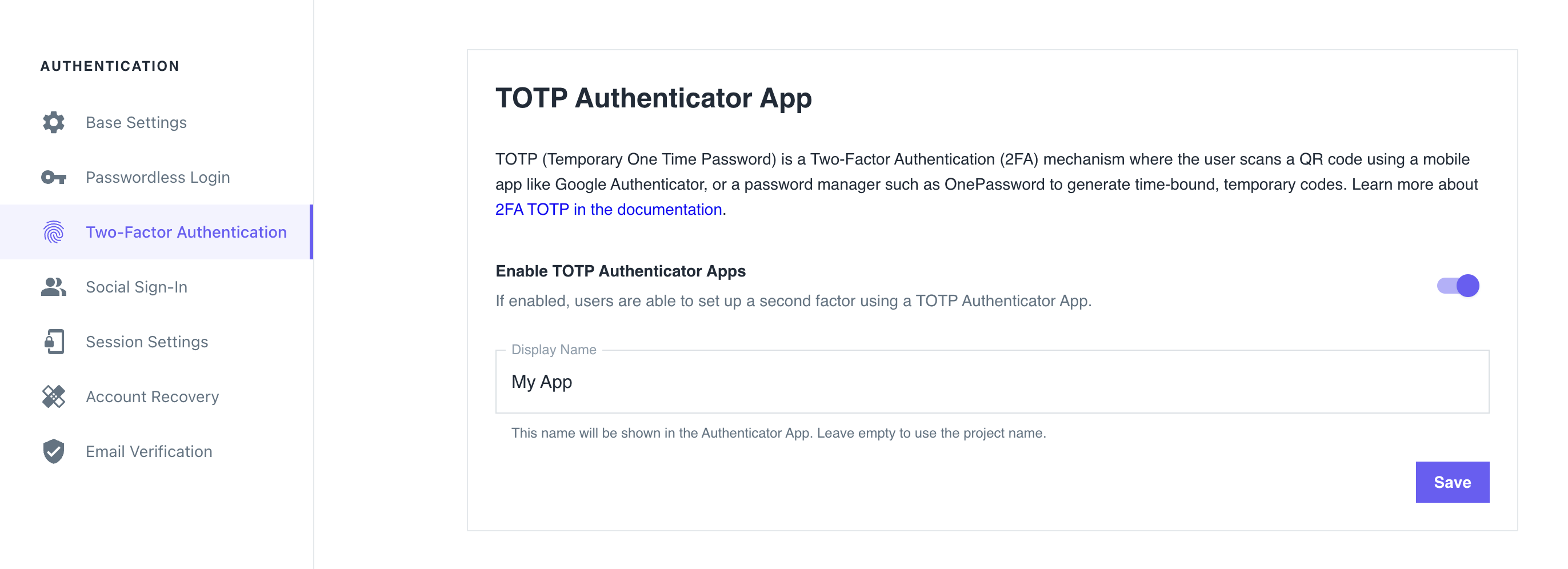Click the Passwordless Login key icon

click(x=54, y=177)
